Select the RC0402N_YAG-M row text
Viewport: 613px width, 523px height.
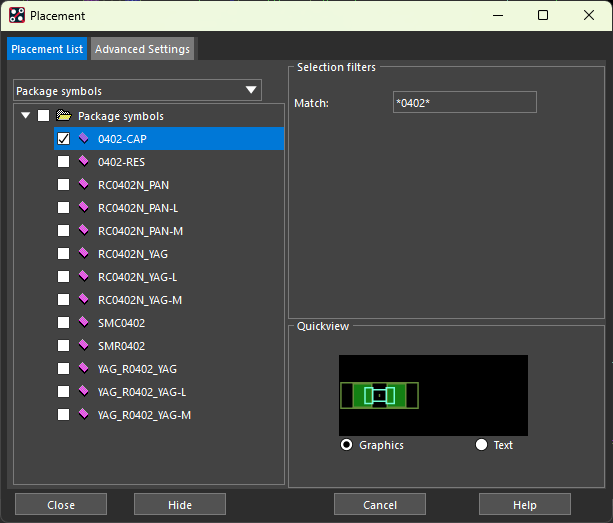pos(140,300)
